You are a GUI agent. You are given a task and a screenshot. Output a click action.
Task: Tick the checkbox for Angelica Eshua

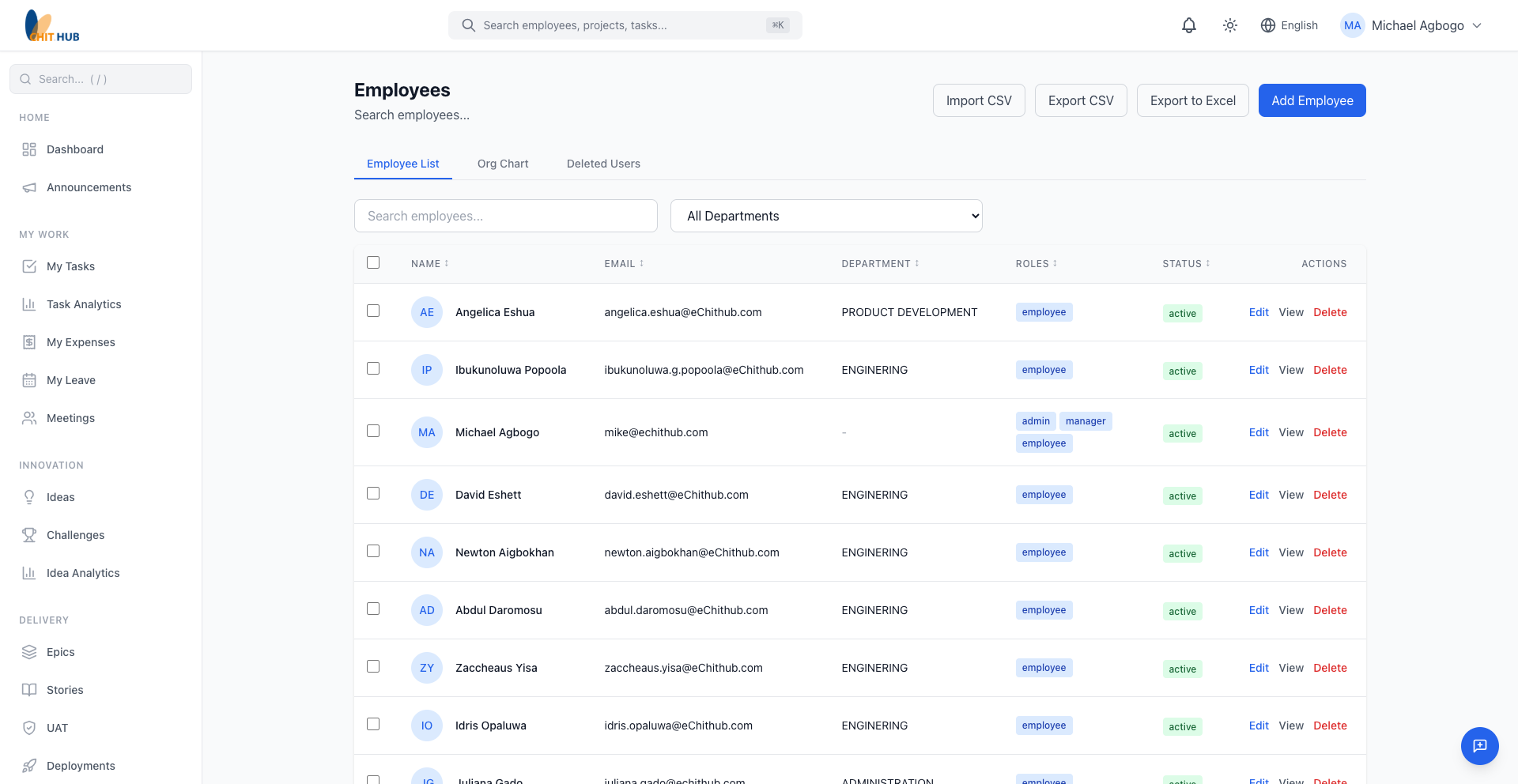coord(373,311)
